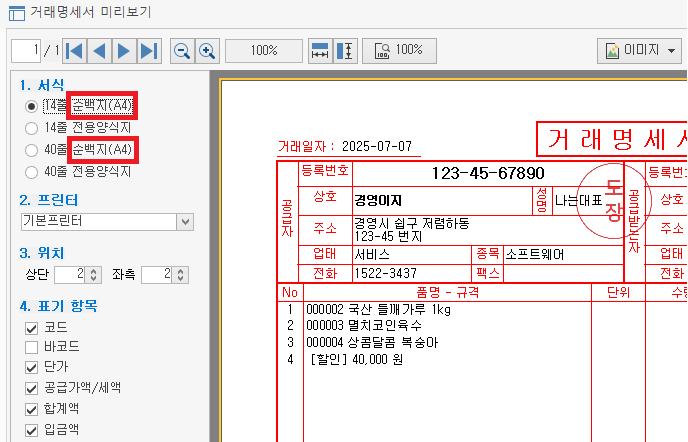Decrease the 좌측 margin value

181,278
